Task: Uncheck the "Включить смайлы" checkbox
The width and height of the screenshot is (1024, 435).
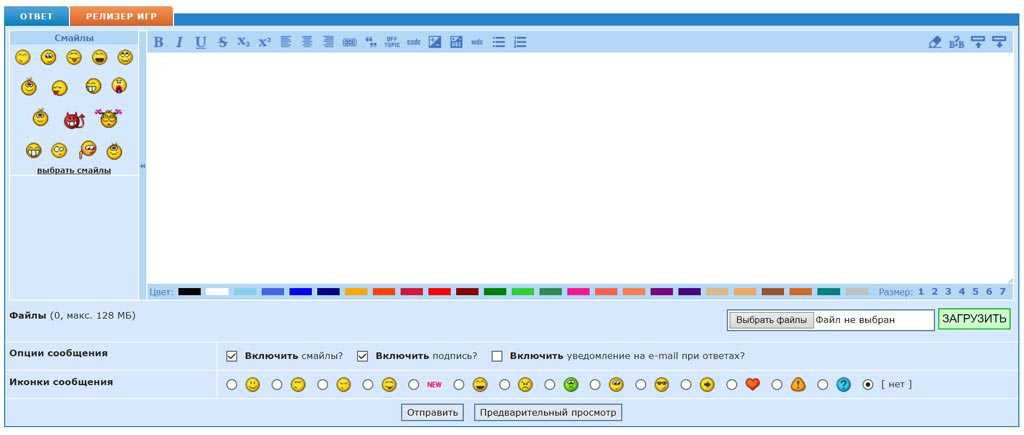Action: pos(232,356)
